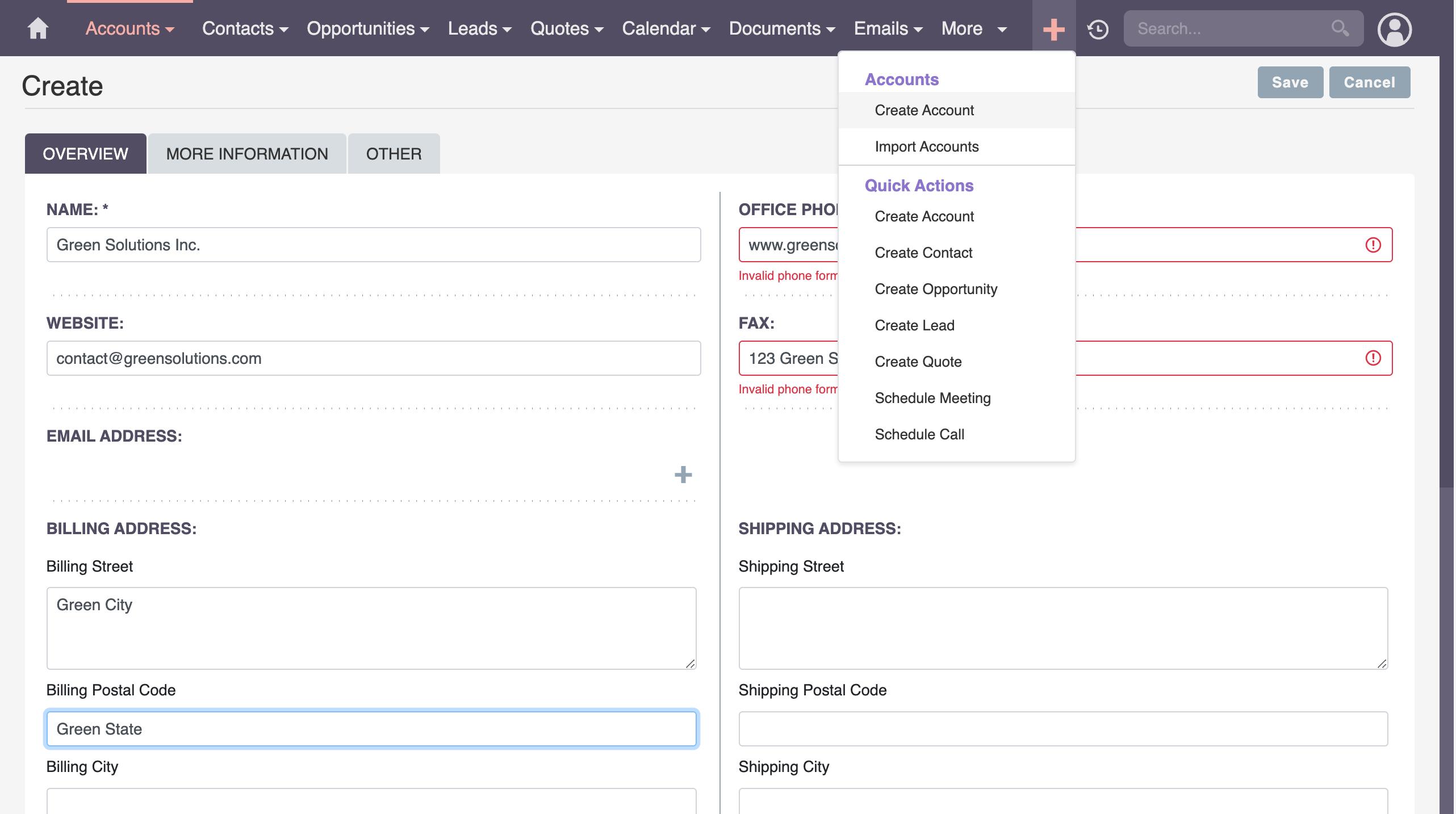
Task: Click the plus quick-create icon
Action: [x=1053, y=29]
